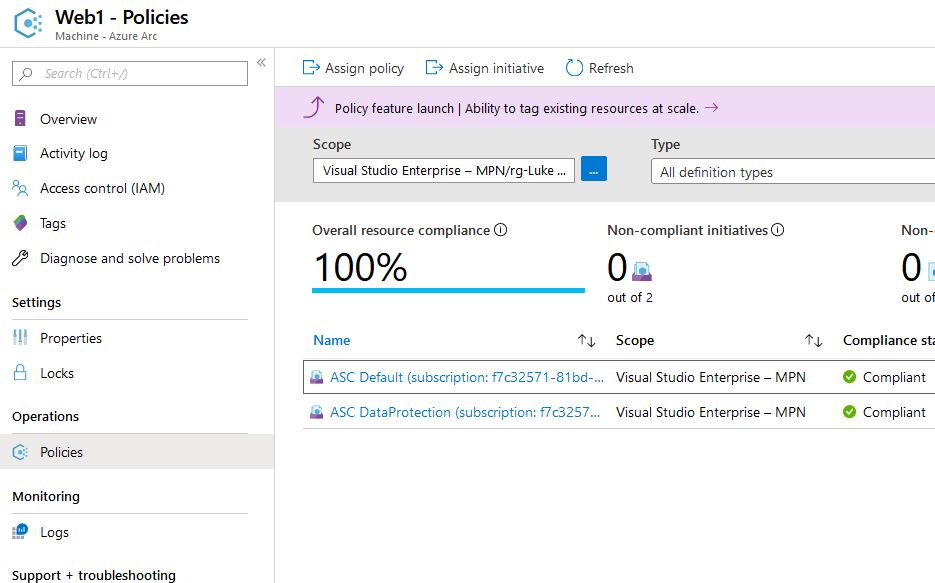935x583 pixels.
Task: Sort the table by the Scope column arrows
Action: (813, 340)
